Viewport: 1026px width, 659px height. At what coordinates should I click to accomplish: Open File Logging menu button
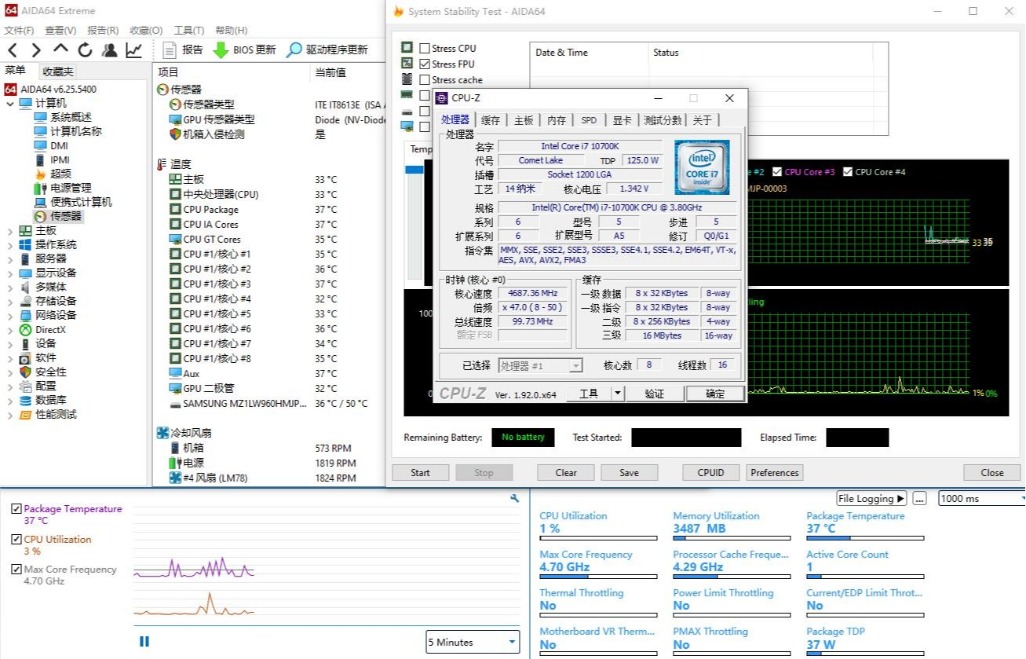[871, 499]
